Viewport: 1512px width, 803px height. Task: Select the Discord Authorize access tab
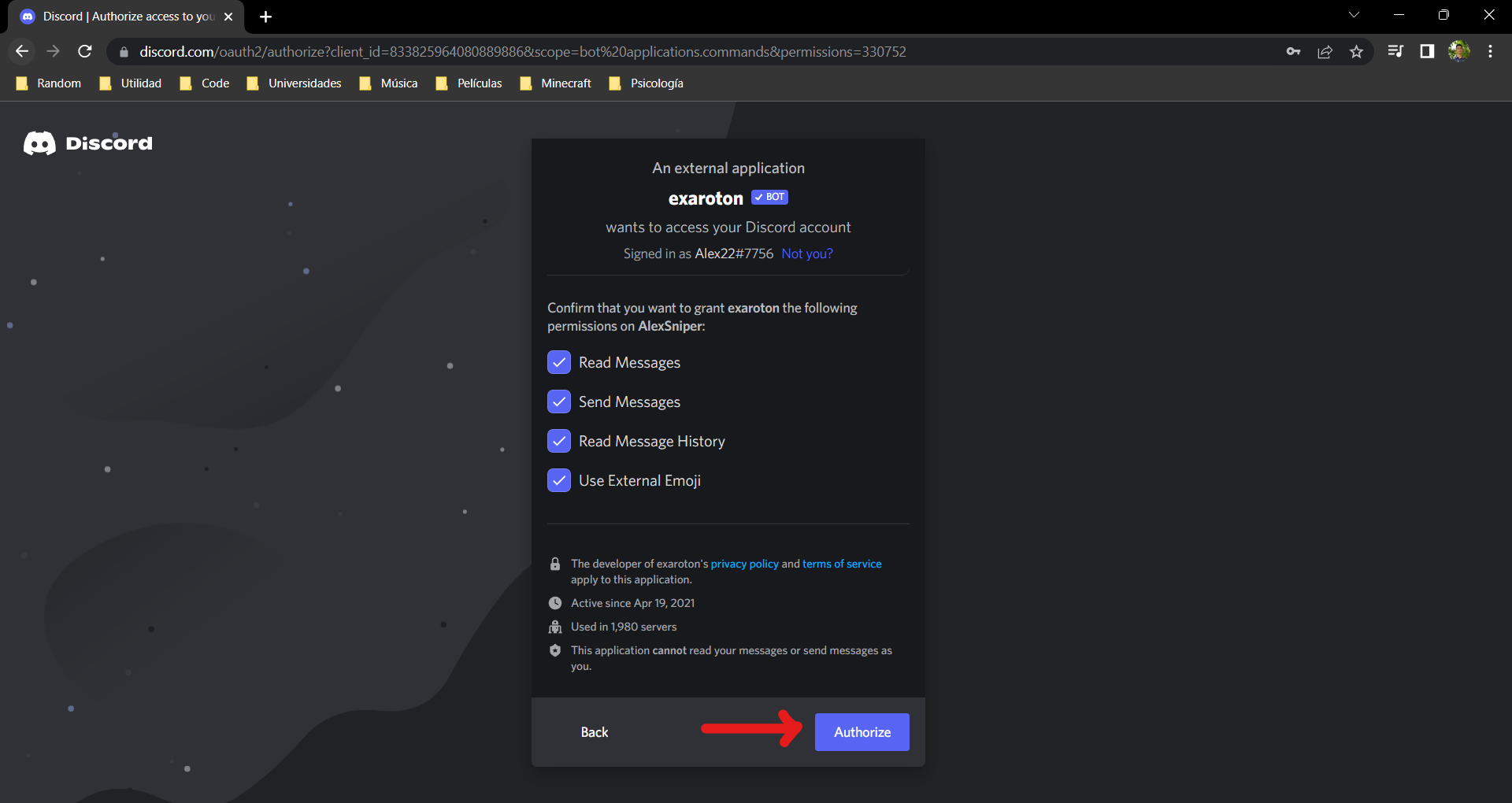(126, 17)
